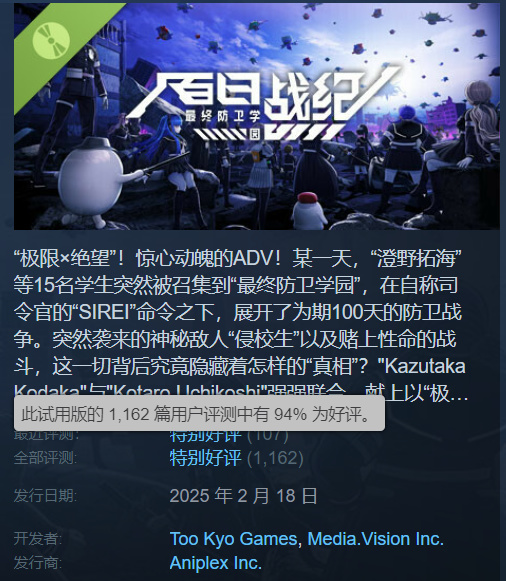506x581 pixels.
Task: Open the game header capsule image
Action: coord(256,116)
